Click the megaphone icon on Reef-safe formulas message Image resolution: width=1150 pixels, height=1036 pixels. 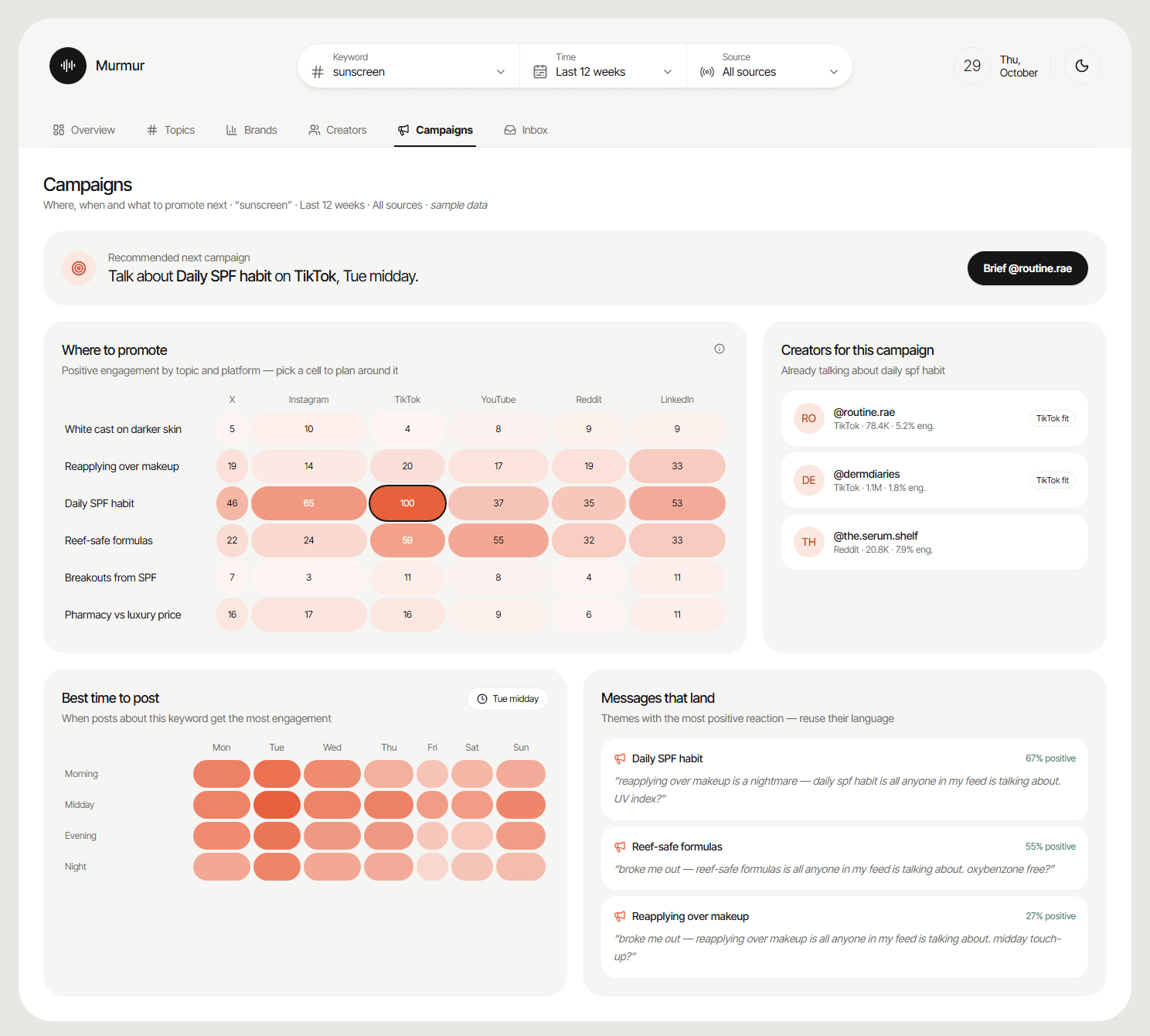pyautogui.click(x=620, y=847)
